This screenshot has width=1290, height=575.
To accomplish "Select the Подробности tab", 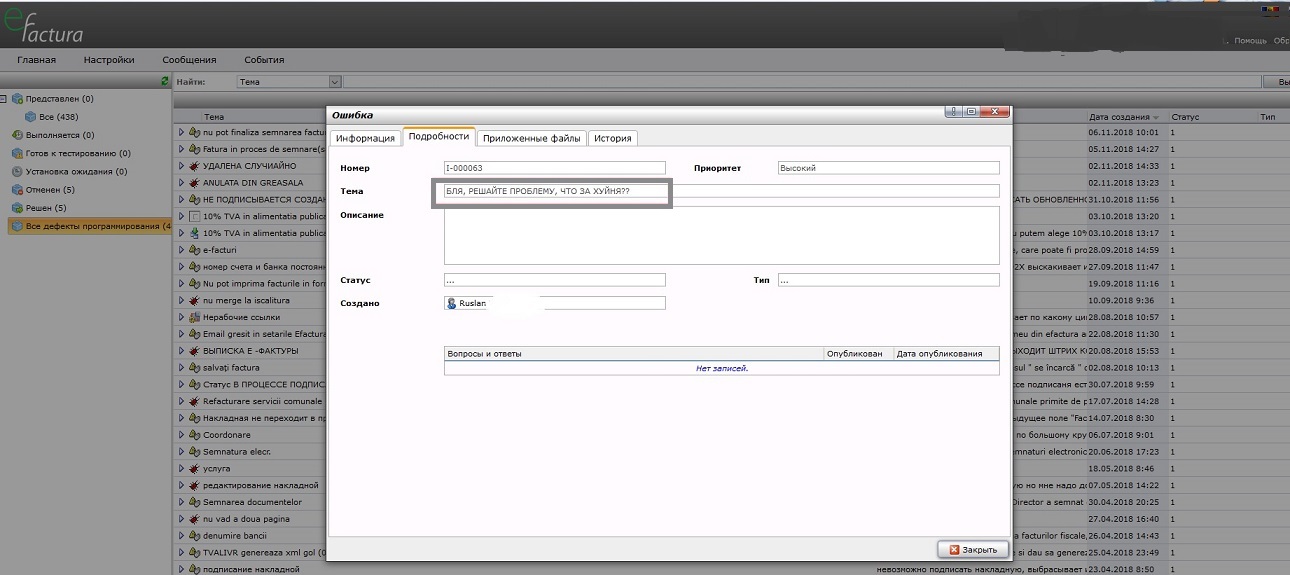I will point(439,137).
